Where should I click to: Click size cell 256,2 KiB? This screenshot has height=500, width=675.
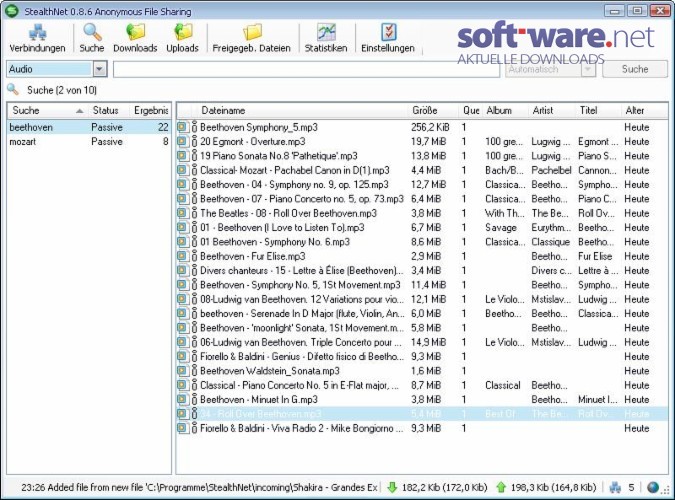pos(430,127)
